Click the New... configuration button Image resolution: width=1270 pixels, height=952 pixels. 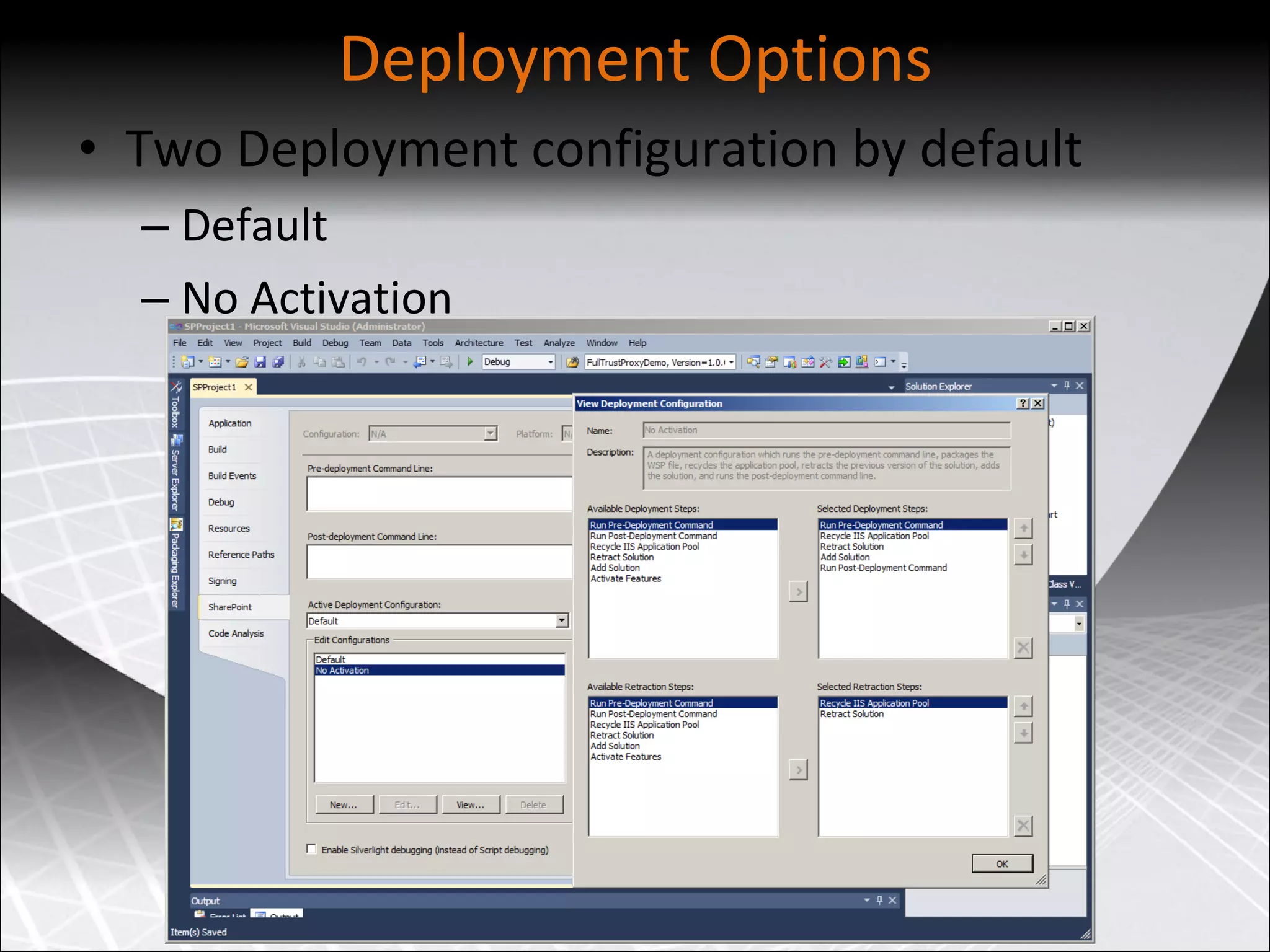pyautogui.click(x=344, y=804)
